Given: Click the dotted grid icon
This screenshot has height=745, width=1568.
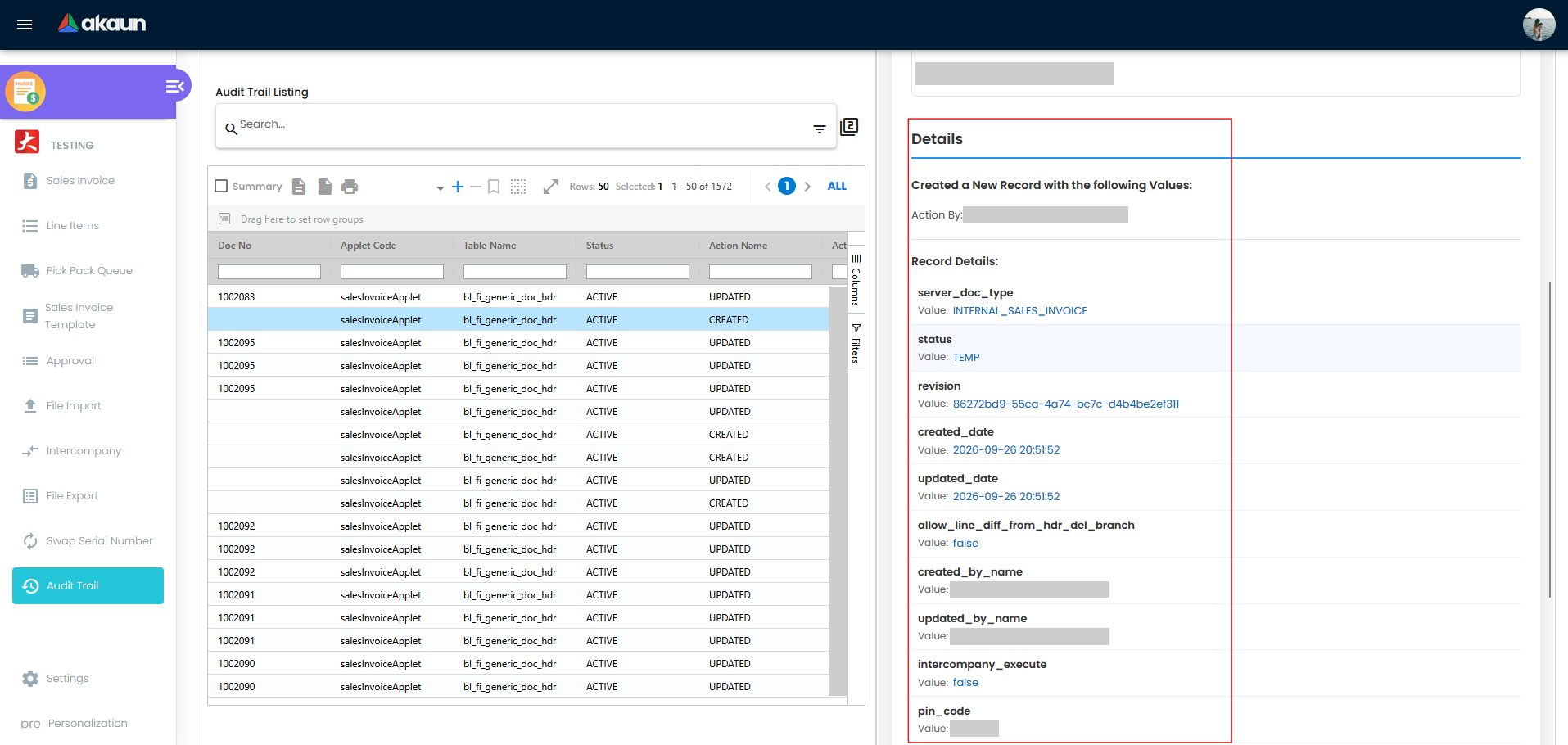Looking at the screenshot, I should pos(518,187).
